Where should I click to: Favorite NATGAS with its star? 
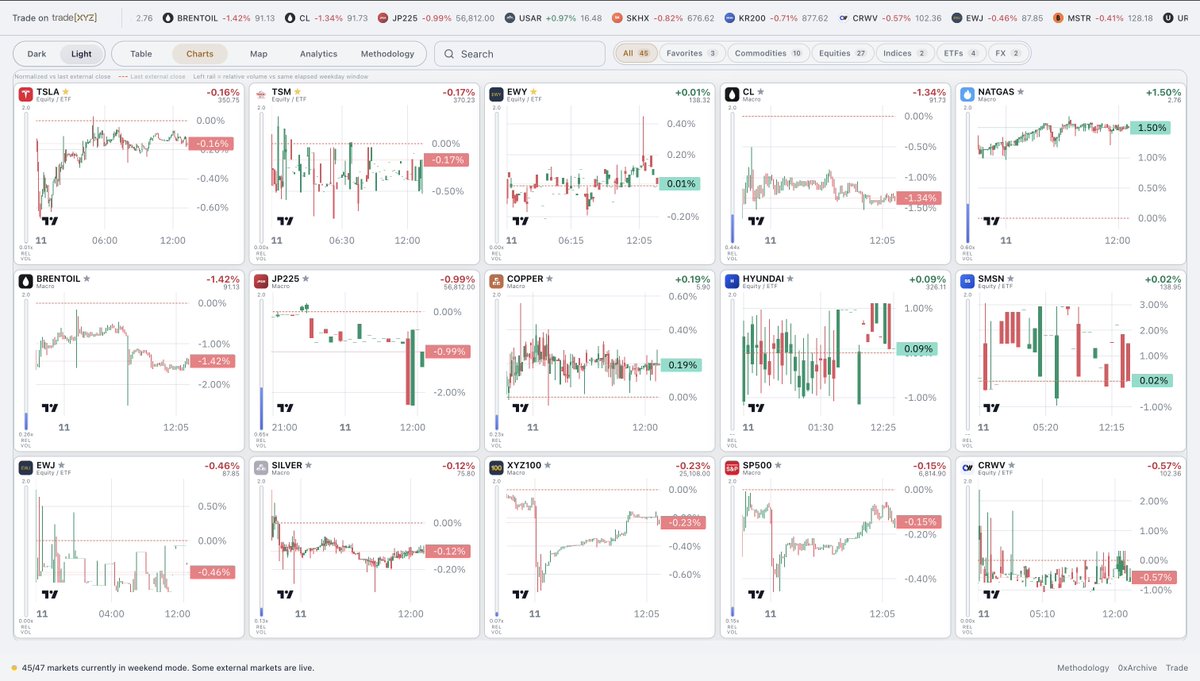(1021, 92)
